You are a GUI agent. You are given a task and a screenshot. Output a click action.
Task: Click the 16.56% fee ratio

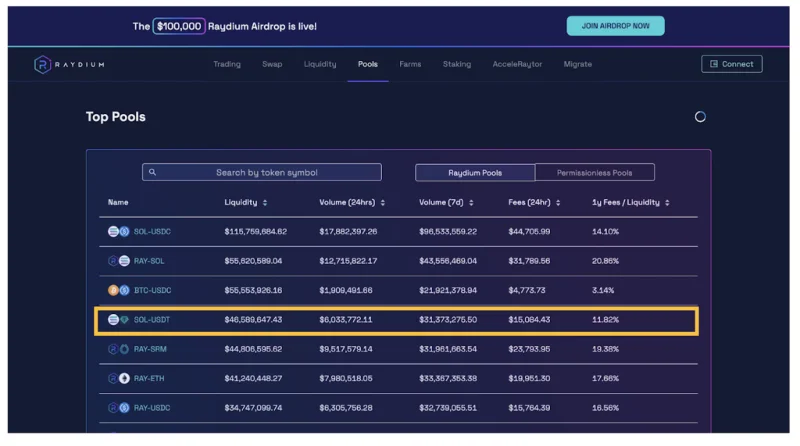tap(606, 408)
